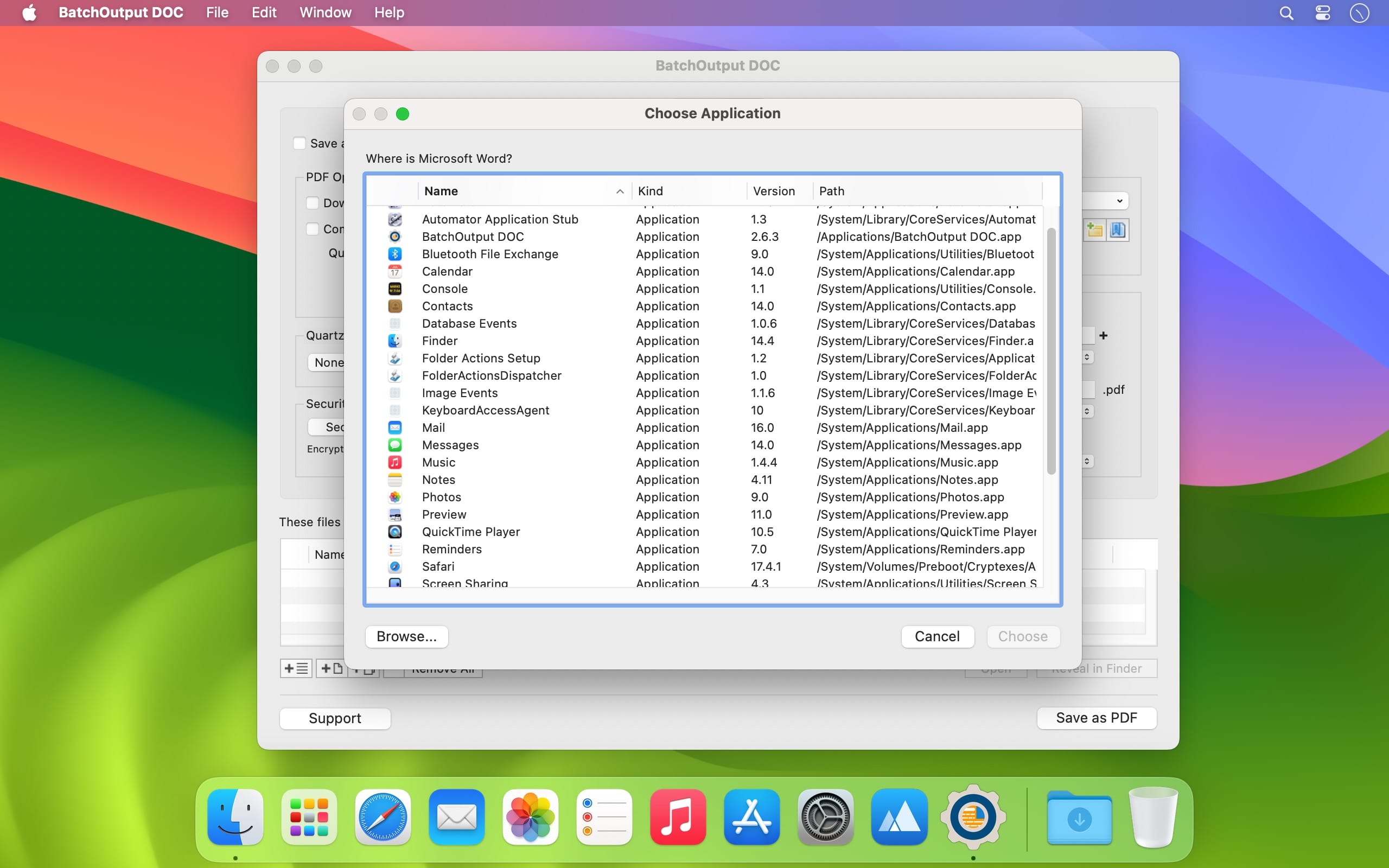Sort the list by the Version column header

click(x=780, y=191)
